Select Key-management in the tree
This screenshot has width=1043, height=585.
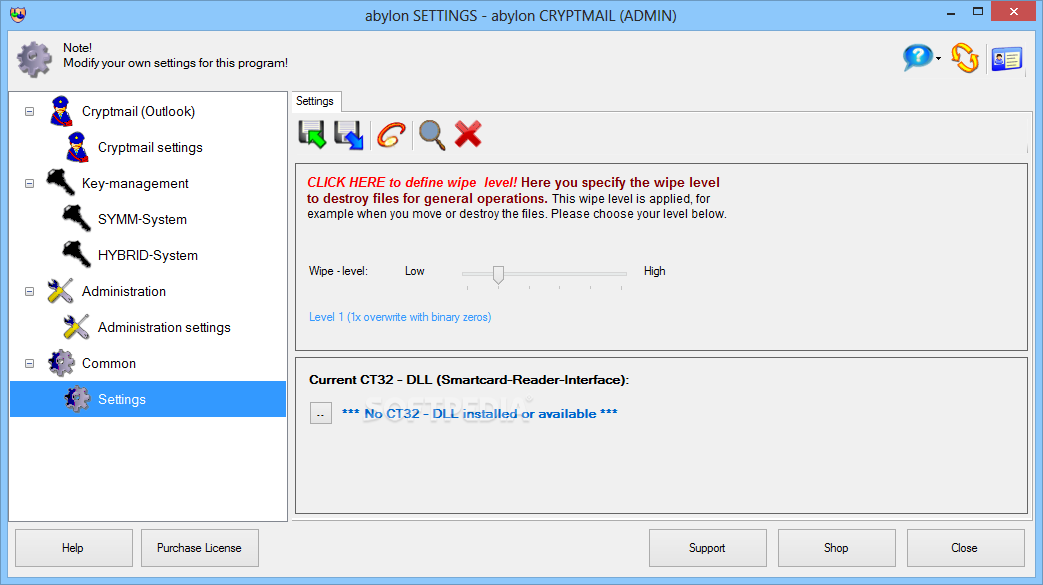click(135, 183)
